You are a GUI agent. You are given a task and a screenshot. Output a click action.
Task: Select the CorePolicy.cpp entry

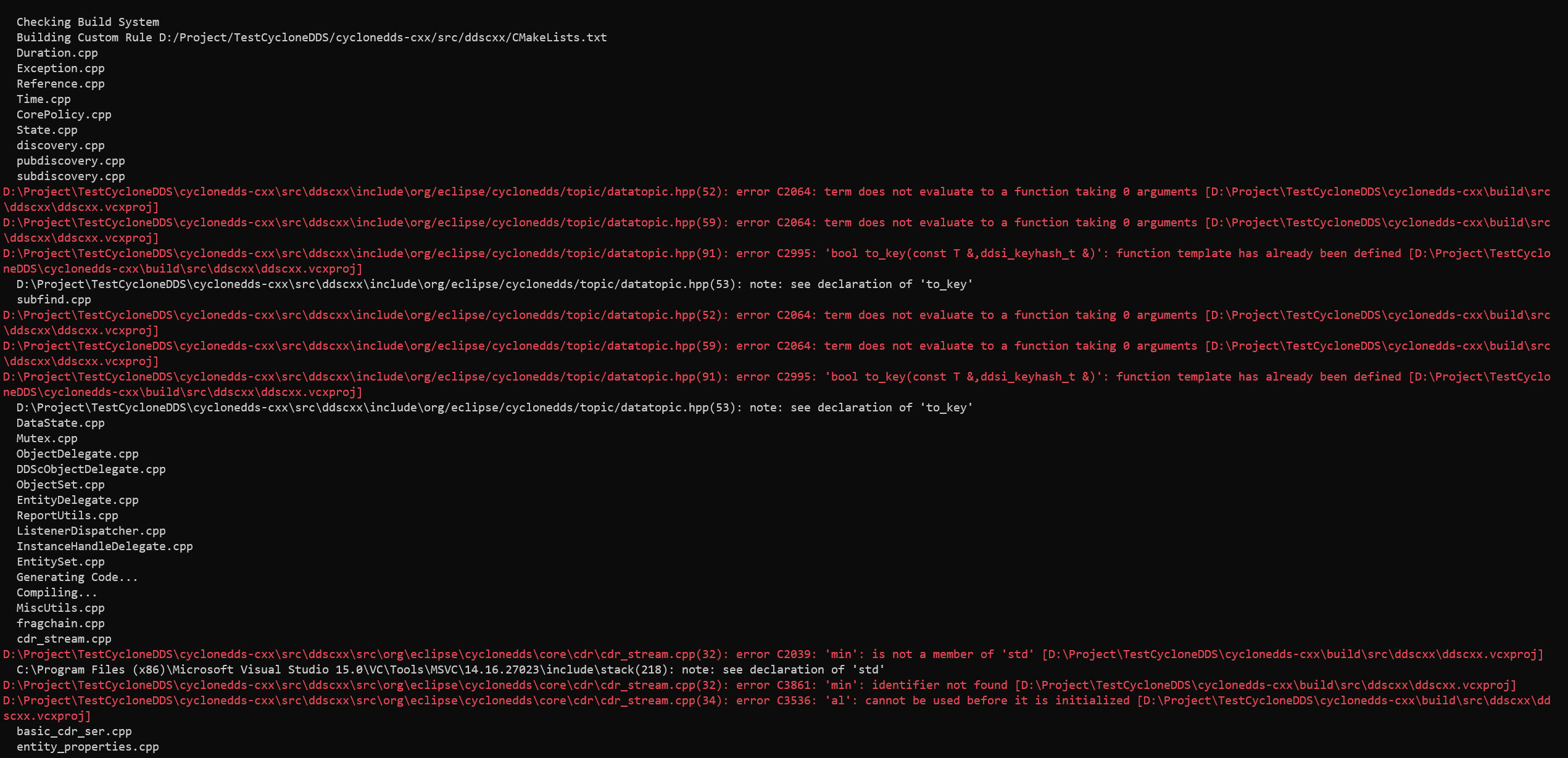click(x=64, y=114)
